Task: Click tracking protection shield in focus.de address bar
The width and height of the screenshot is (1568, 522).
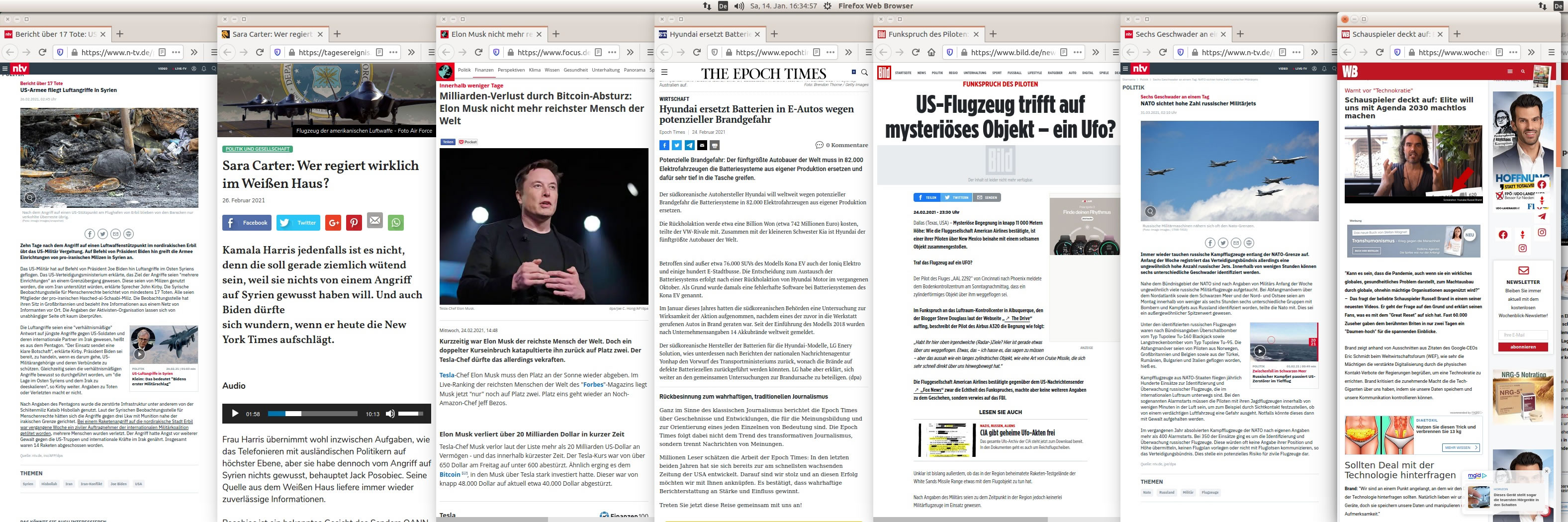Action: 496,52
